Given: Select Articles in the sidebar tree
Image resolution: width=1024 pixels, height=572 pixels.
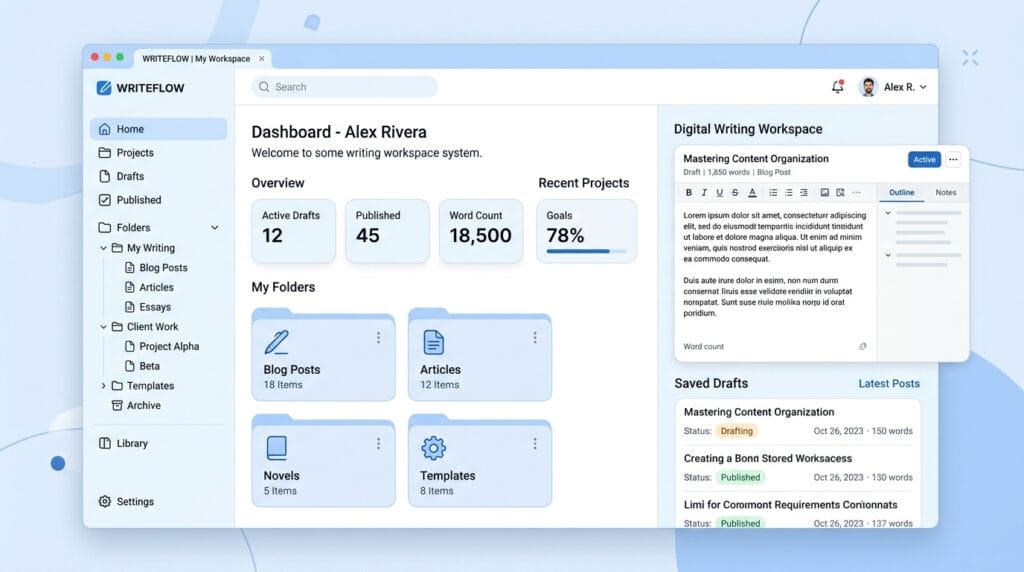Looking at the screenshot, I should (x=150, y=287).
